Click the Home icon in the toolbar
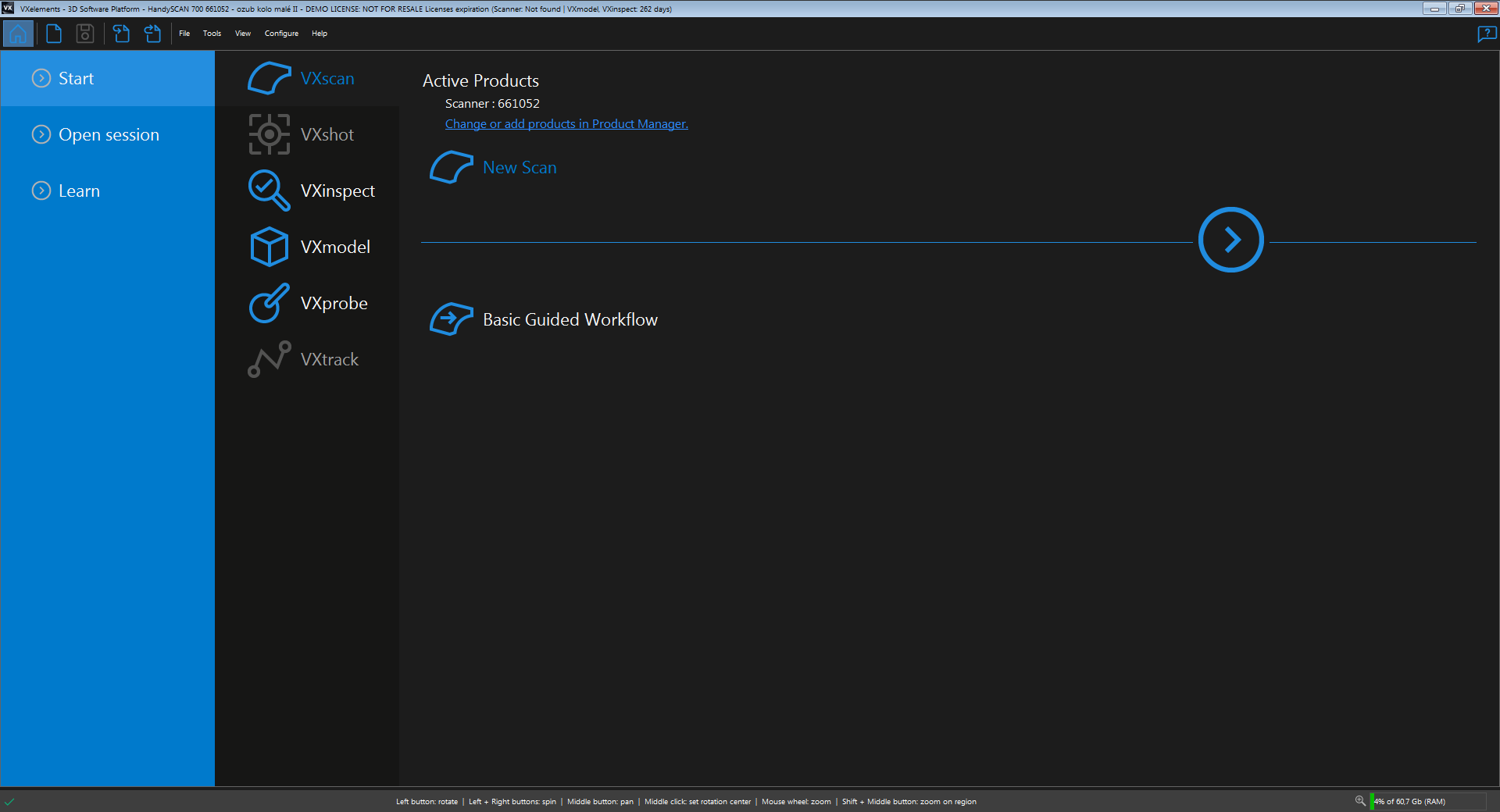Image resolution: width=1500 pixels, height=812 pixels. tap(18, 34)
